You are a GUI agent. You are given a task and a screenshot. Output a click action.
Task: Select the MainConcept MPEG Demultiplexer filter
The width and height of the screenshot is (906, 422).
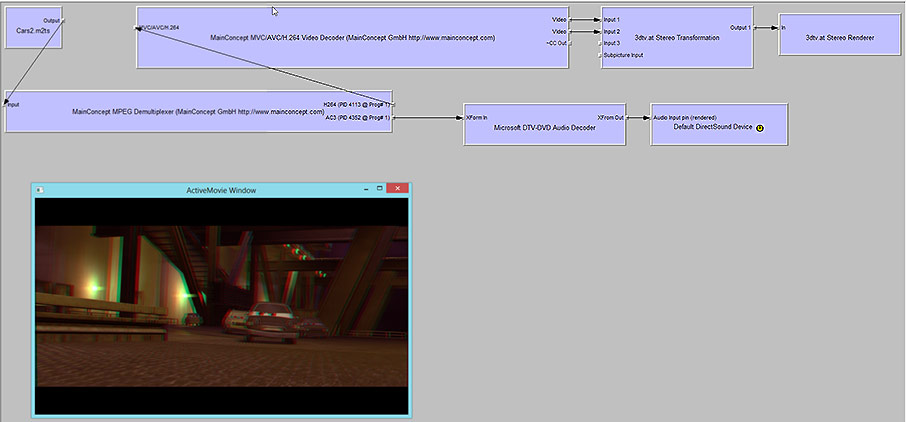pyautogui.click(x=198, y=112)
